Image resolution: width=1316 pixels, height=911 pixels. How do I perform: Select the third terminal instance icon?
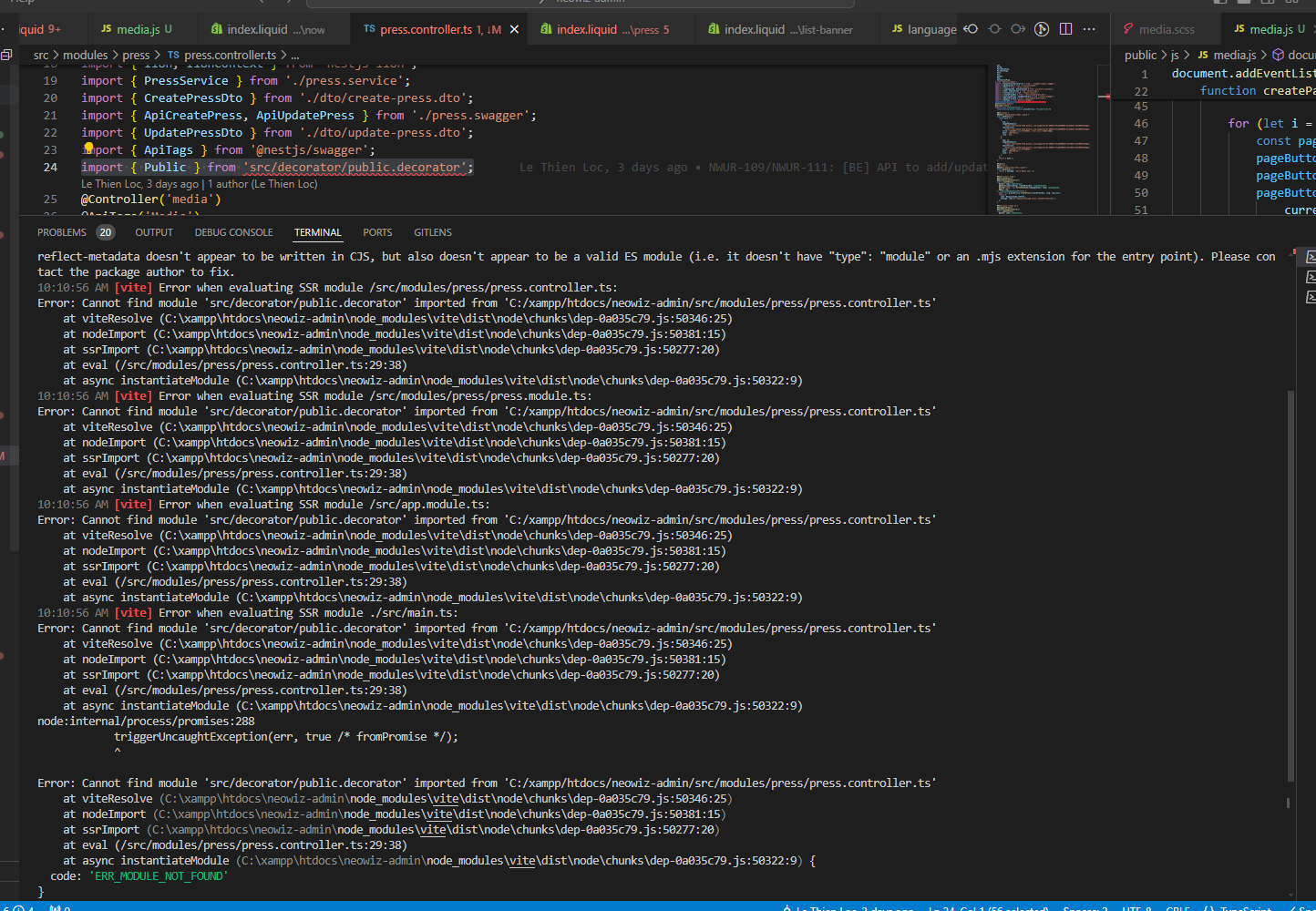coord(1311,297)
